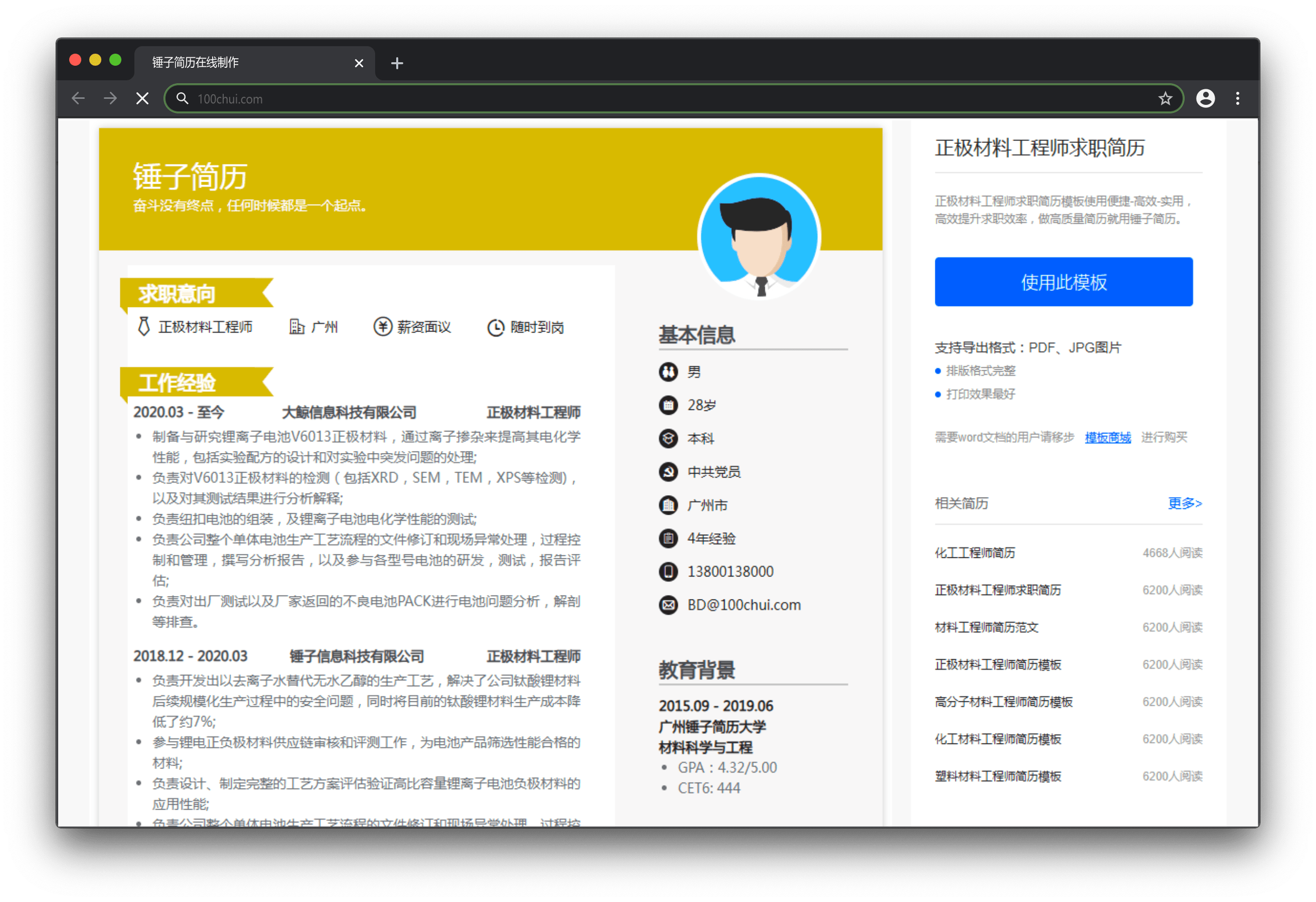Click the browser forward arrow
This screenshot has height=902, width=1316.
point(110,99)
